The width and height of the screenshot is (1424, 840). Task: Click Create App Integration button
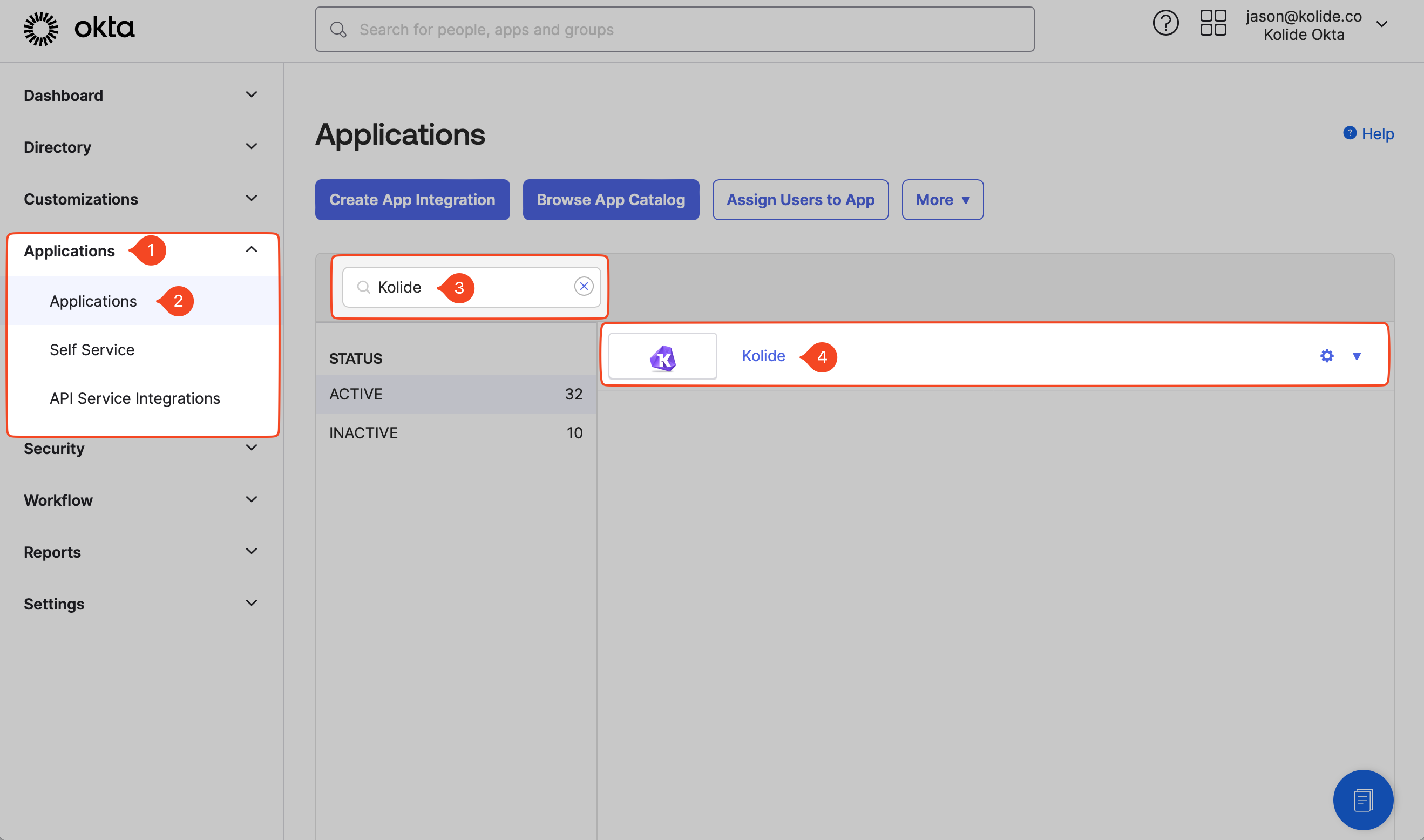pyautogui.click(x=412, y=200)
